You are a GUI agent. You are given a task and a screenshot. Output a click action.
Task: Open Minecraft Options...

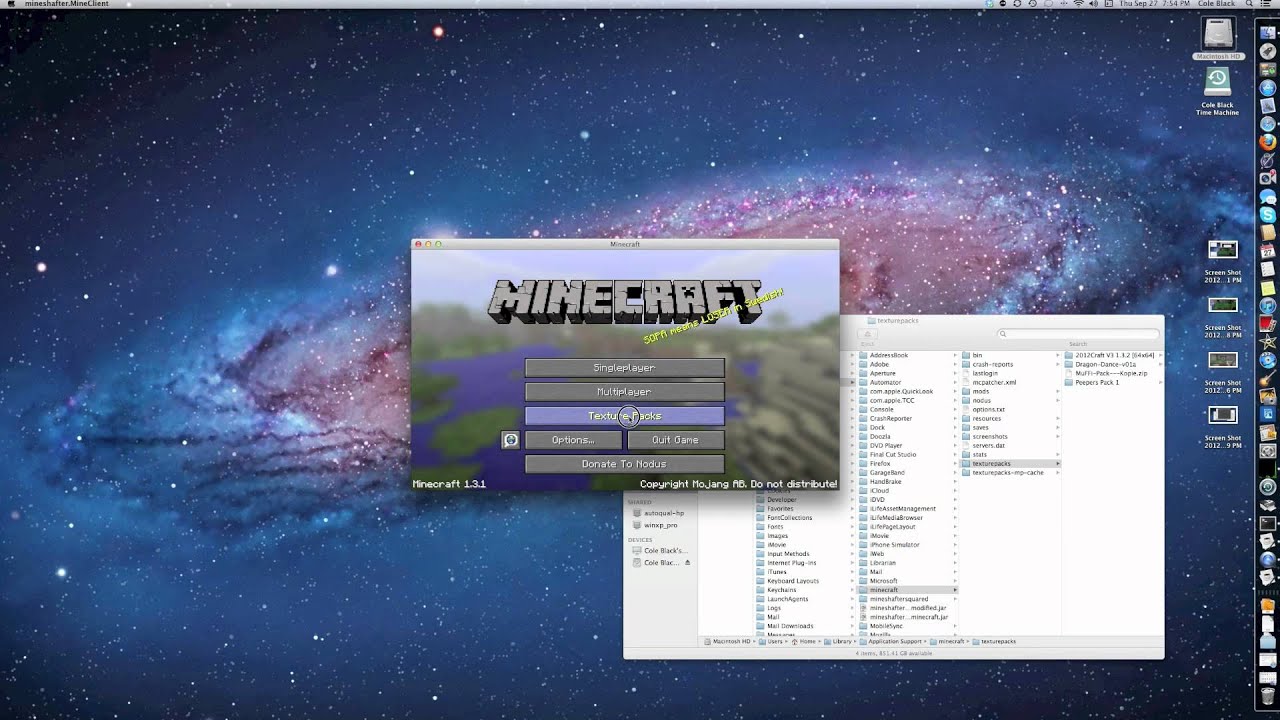(573, 440)
